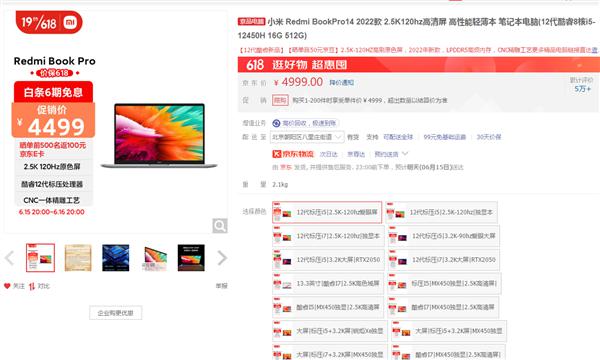Click the red 京品电脑 badge before title
Viewport: 600px width, 360px height.
click(x=251, y=21)
